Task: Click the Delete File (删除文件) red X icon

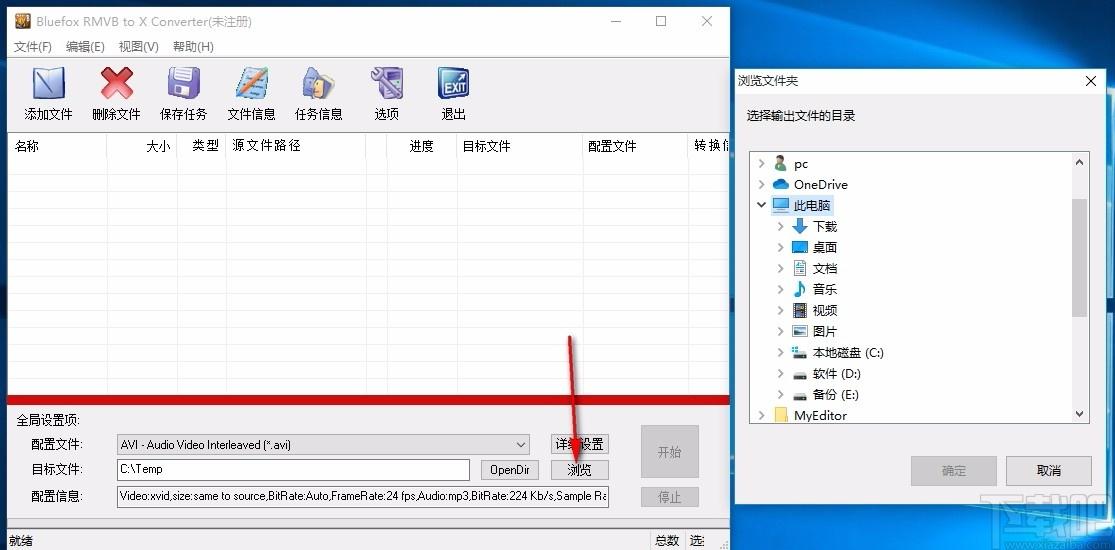Action: pos(117,84)
